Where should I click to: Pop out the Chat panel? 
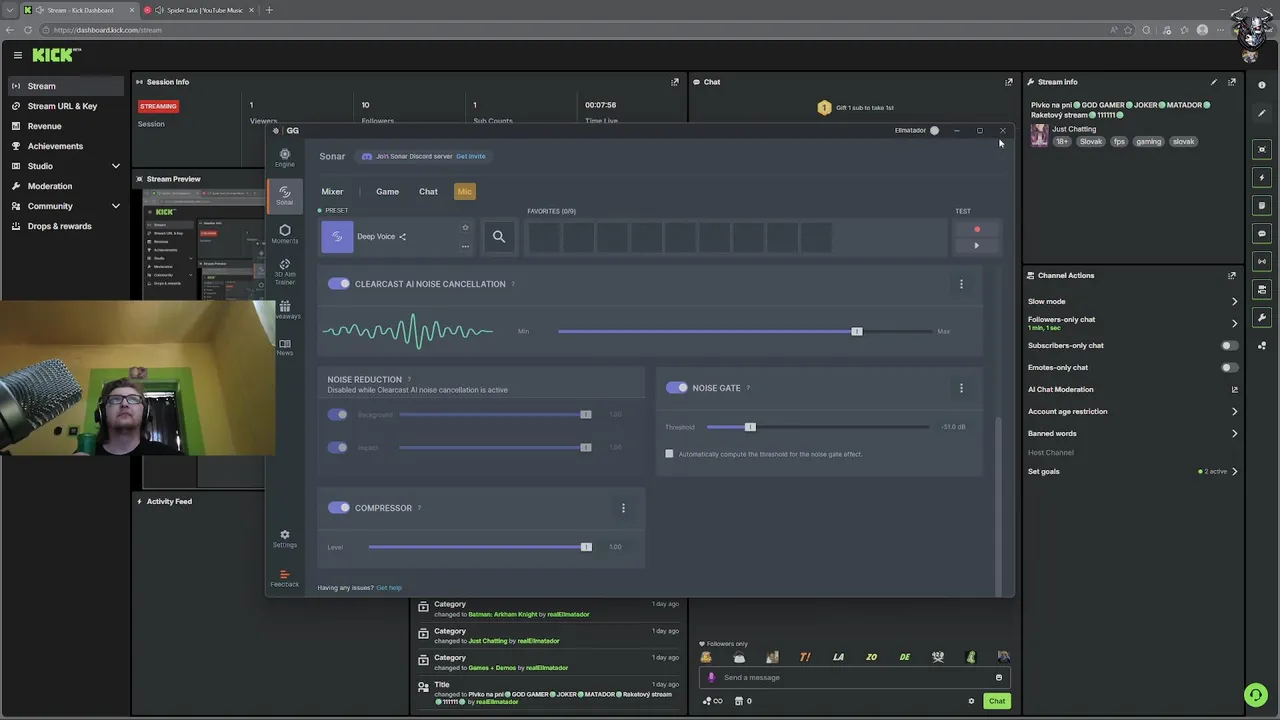[1008, 82]
